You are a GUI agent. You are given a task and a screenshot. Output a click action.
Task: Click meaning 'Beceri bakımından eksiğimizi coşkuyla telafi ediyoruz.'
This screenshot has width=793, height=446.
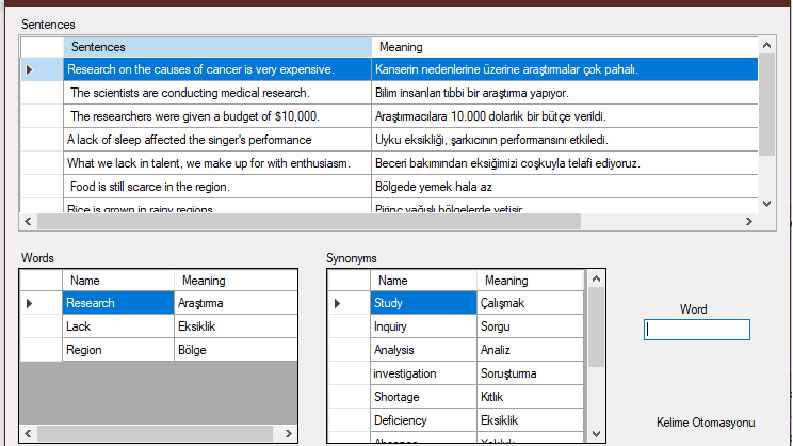coord(565,163)
